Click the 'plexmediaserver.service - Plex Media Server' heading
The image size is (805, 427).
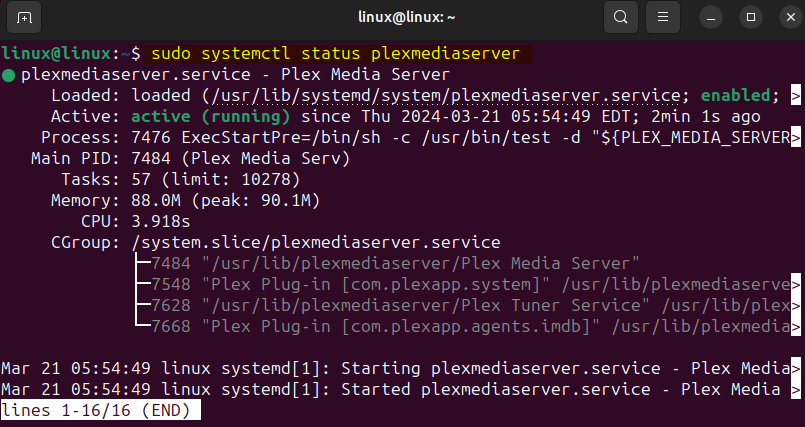(x=235, y=74)
